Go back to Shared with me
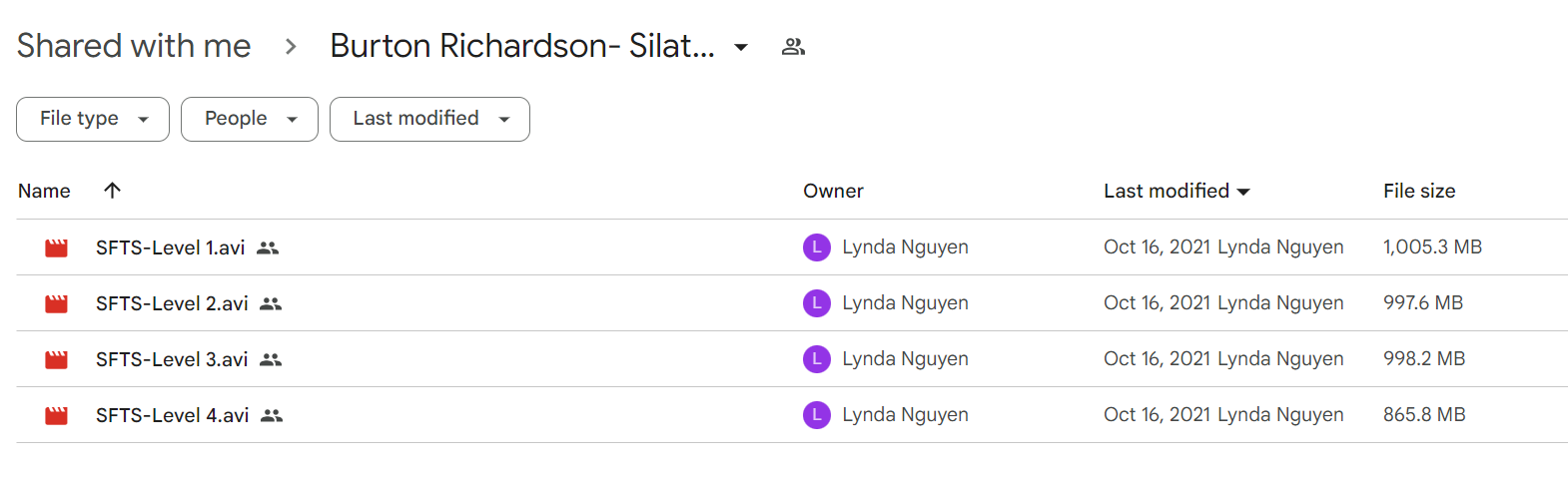This screenshot has width=1568, height=488. [x=134, y=46]
